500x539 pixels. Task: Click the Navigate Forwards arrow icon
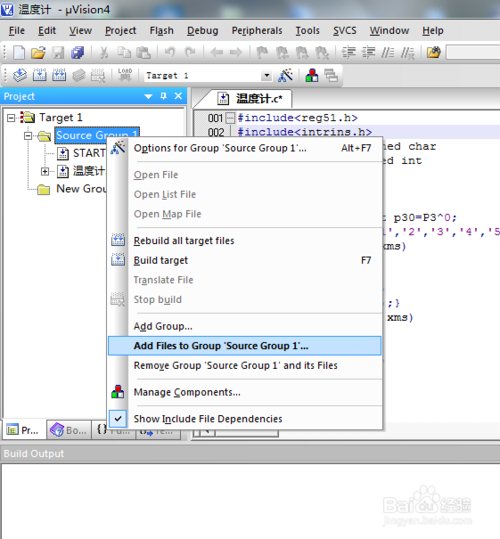(x=236, y=53)
